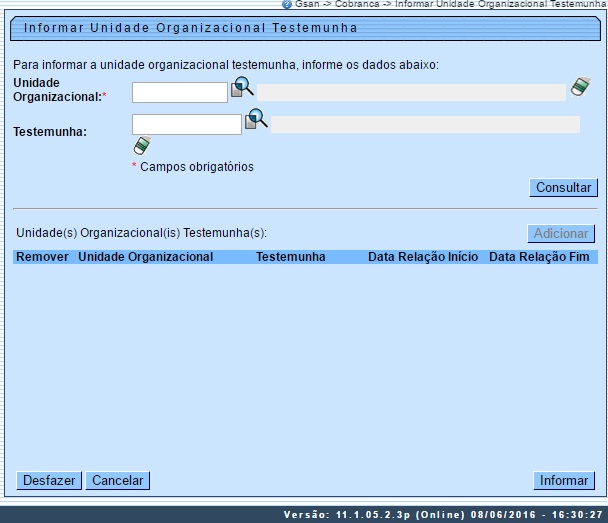Viewport: 608px width, 523px height.
Task: Click the Testemunha table column header
Action: point(290,257)
